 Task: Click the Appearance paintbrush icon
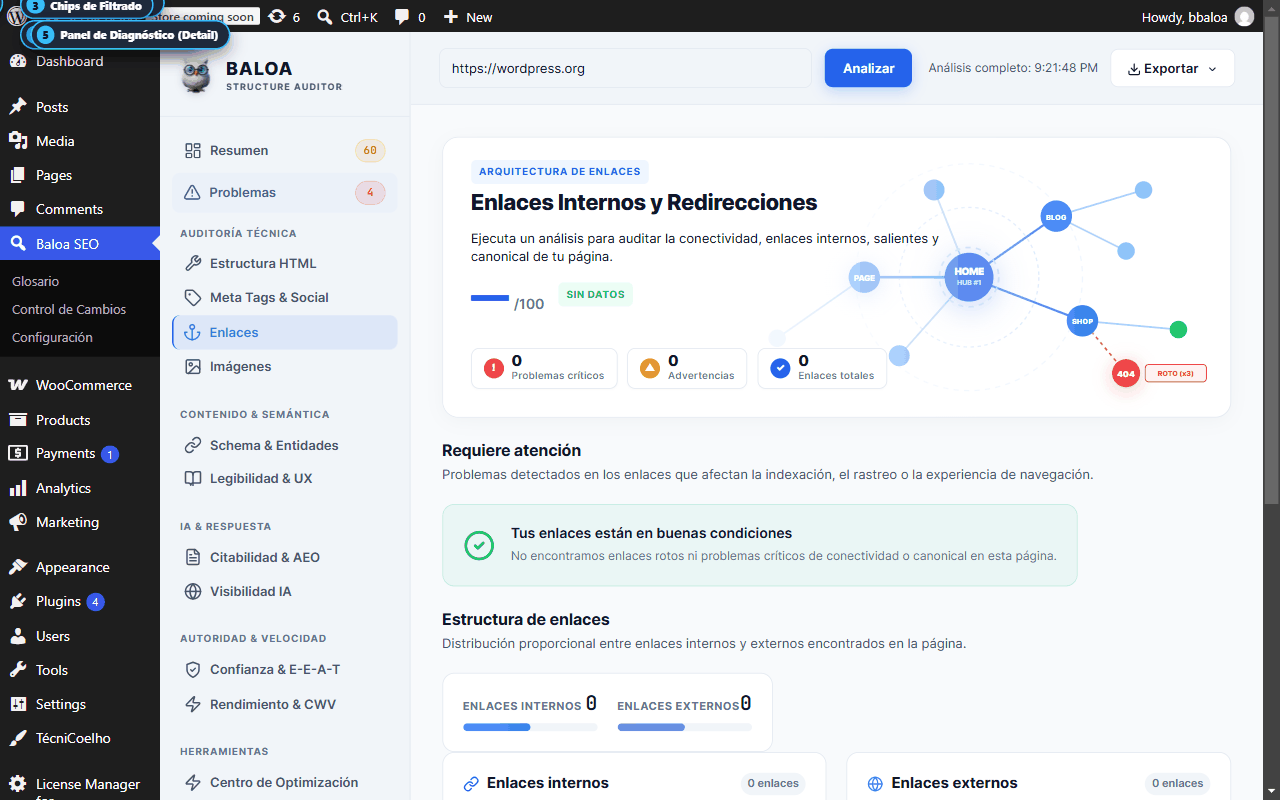pos(18,567)
